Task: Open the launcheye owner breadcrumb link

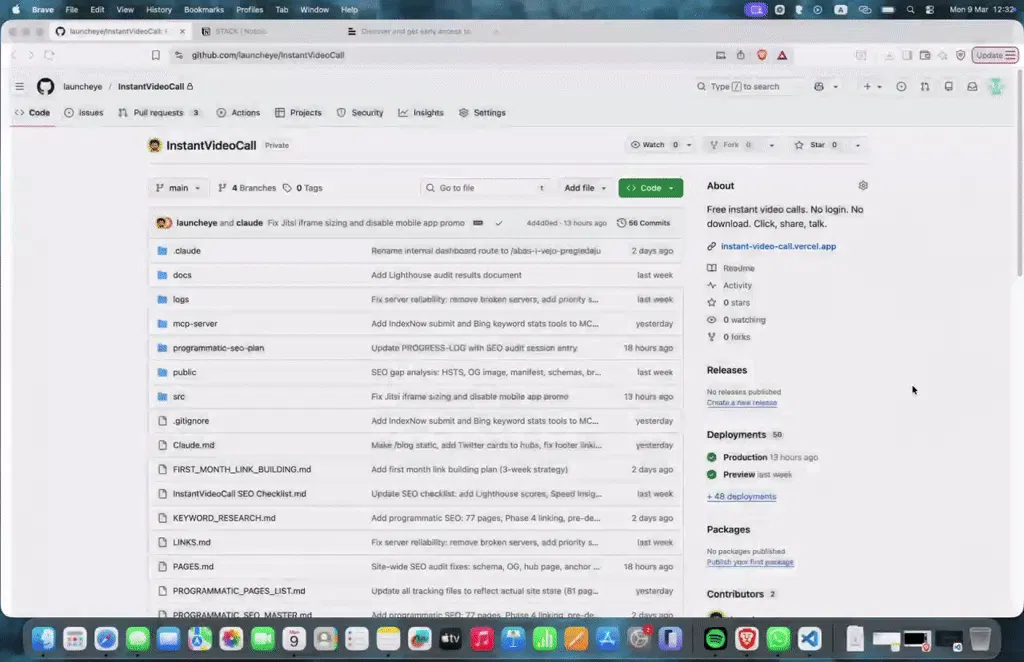Action: (82, 86)
